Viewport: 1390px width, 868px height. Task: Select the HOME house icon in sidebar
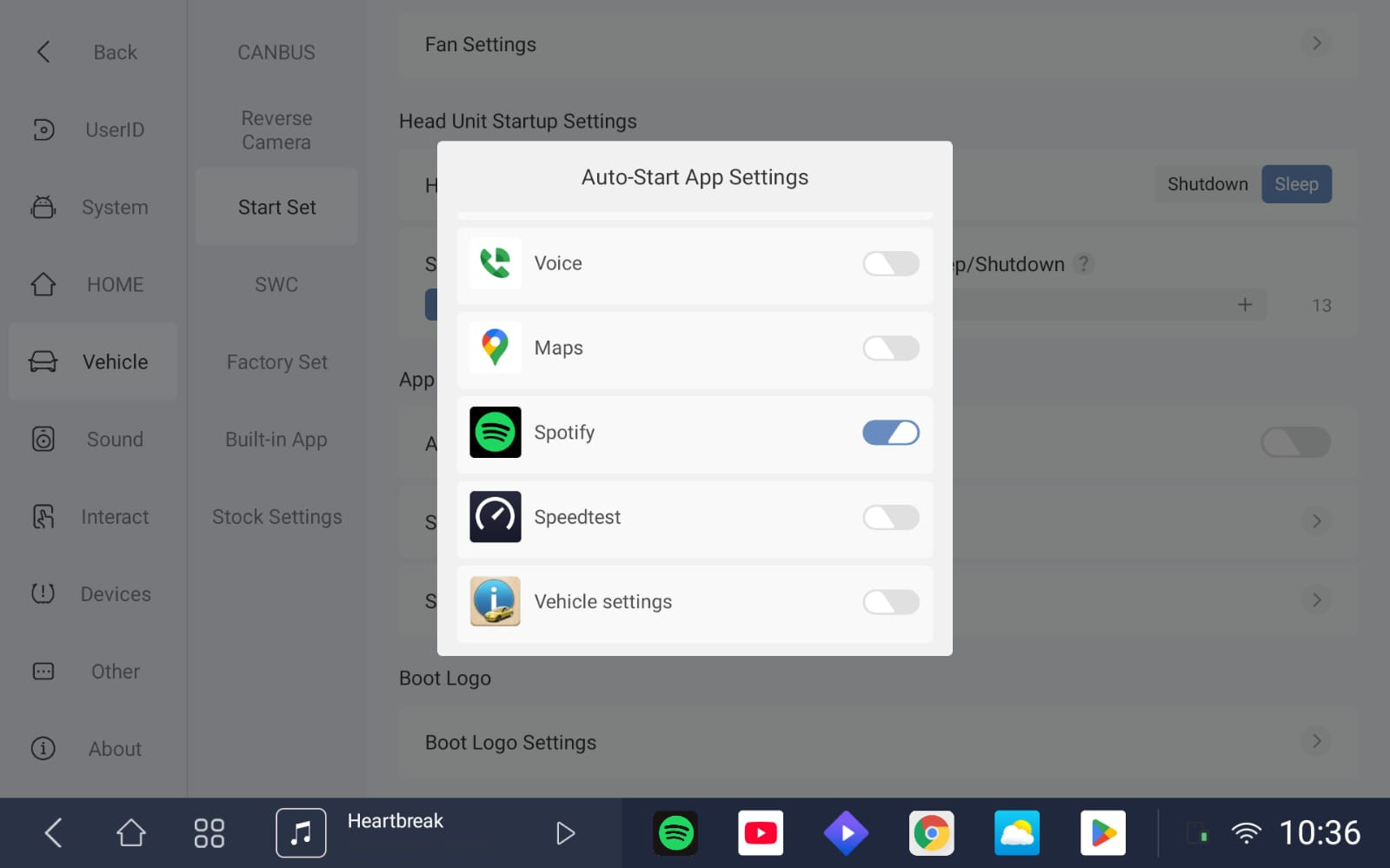tap(43, 284)
